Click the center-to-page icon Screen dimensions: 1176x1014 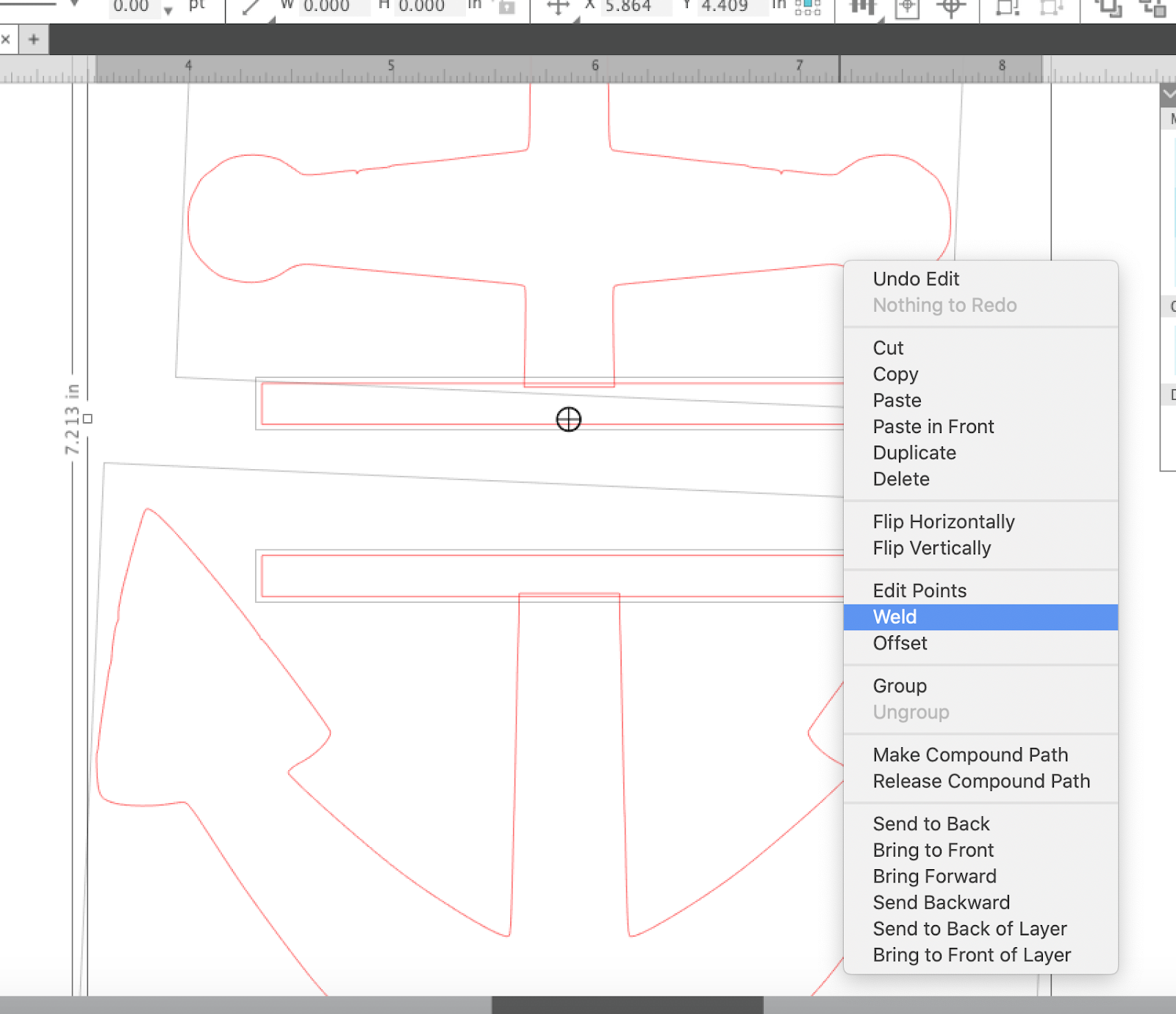click(908, 7)
